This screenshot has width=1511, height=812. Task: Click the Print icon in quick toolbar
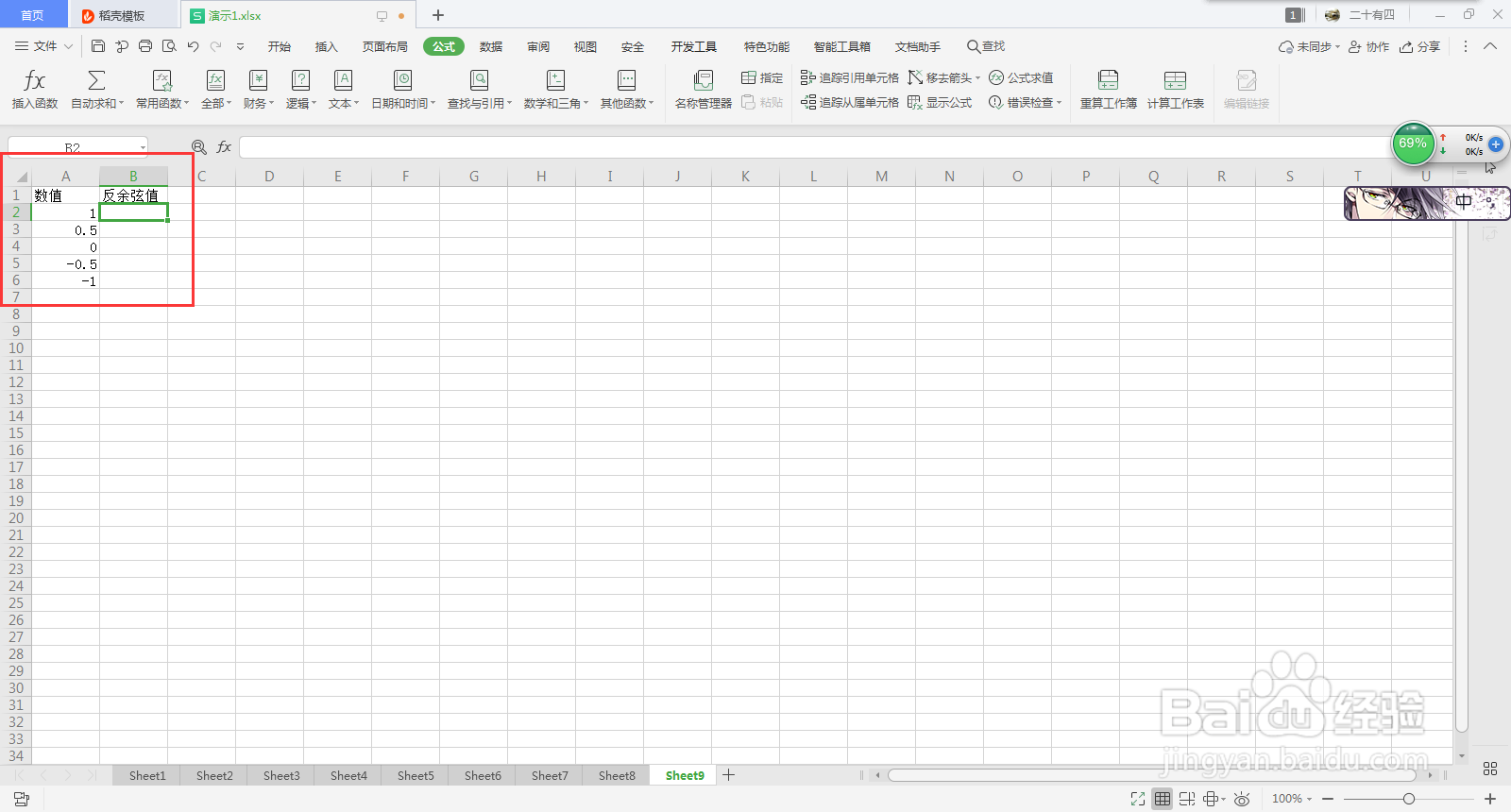point(145,46)
